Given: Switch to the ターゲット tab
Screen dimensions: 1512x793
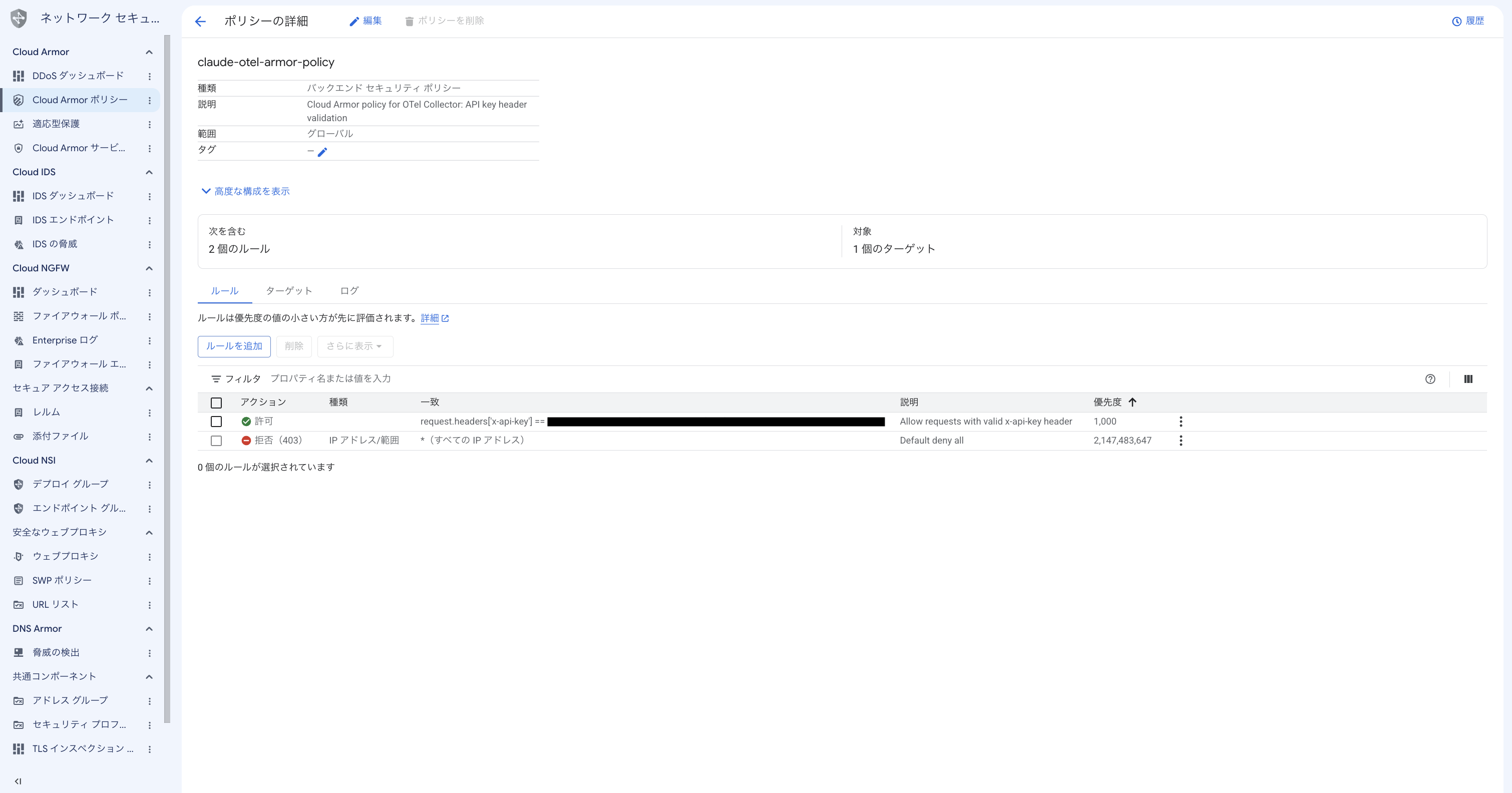Looking at the screenshot, I should (x=289, y=290).
